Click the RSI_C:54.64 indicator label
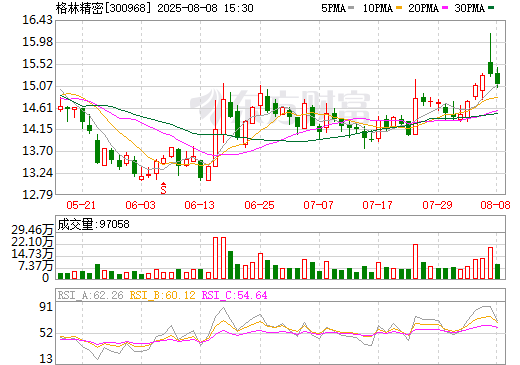Viewport: 520px width, 365px height. pos(234,295)
